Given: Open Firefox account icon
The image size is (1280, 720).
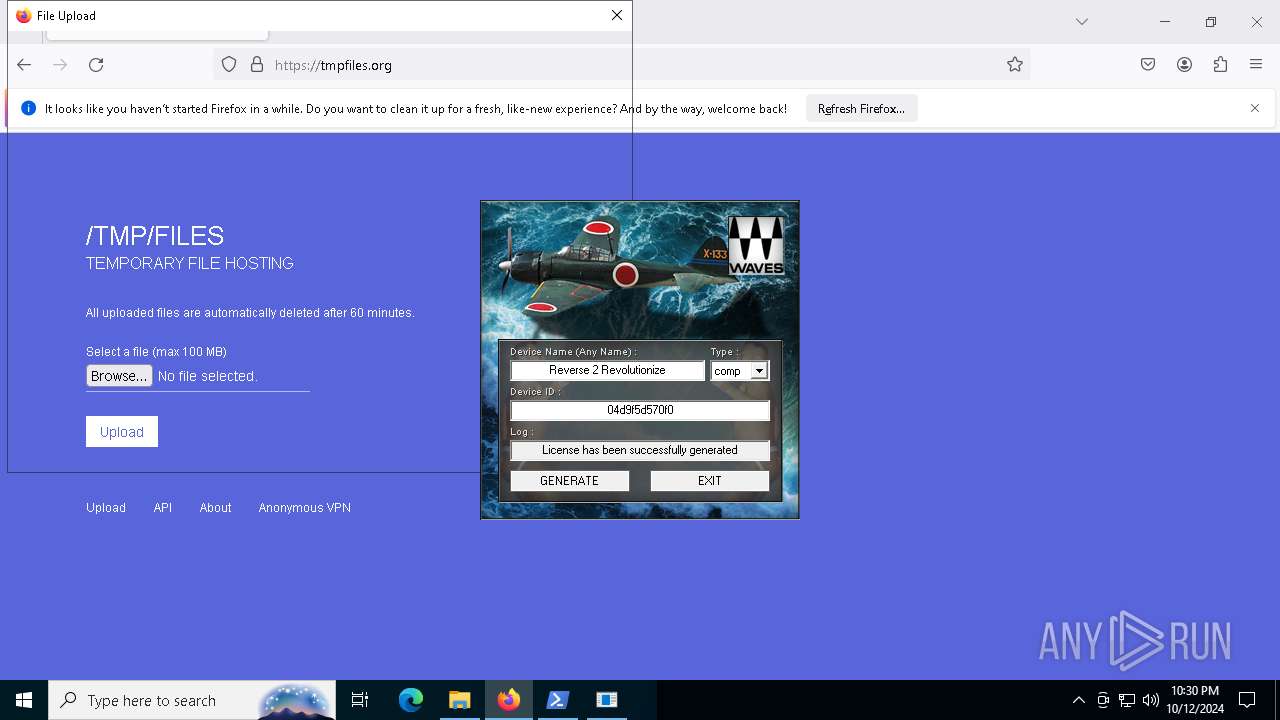Looking at the screenshot, I should coord(1184,65).
